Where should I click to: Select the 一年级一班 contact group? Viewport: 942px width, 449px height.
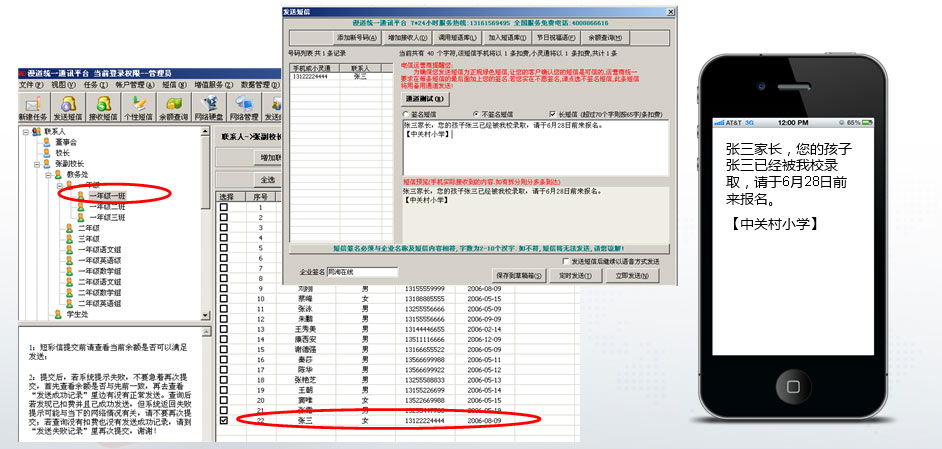[x=107, y=195]
